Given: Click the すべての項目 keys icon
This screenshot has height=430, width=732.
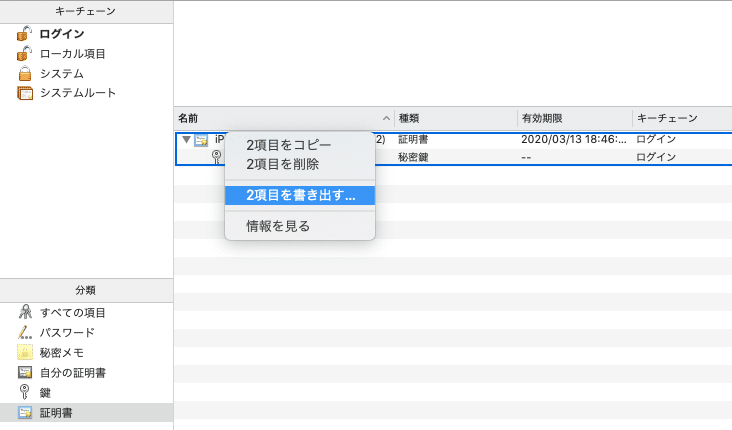Looking at the screenshot, I should (x=25, y=312).
